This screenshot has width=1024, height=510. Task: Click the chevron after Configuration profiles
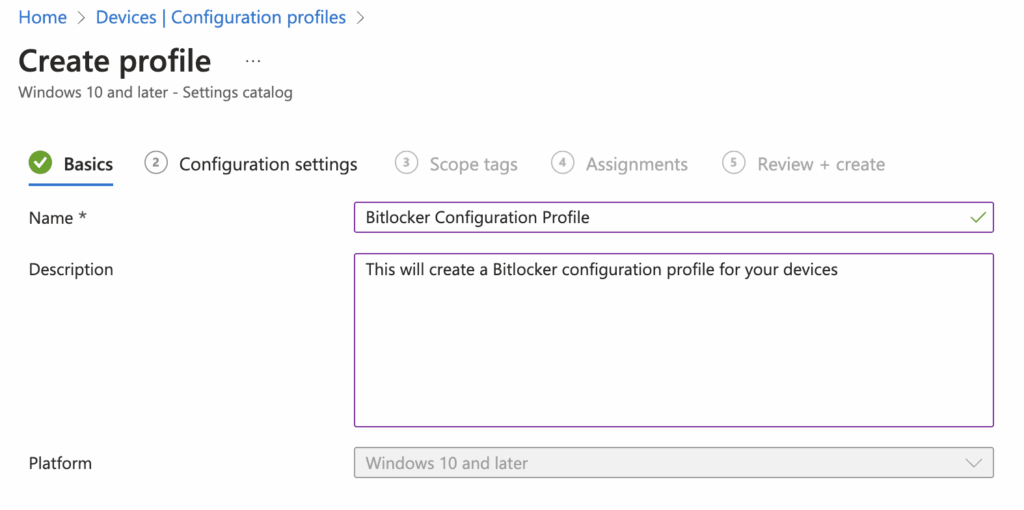pyautogui.click(x=360, y=17)
